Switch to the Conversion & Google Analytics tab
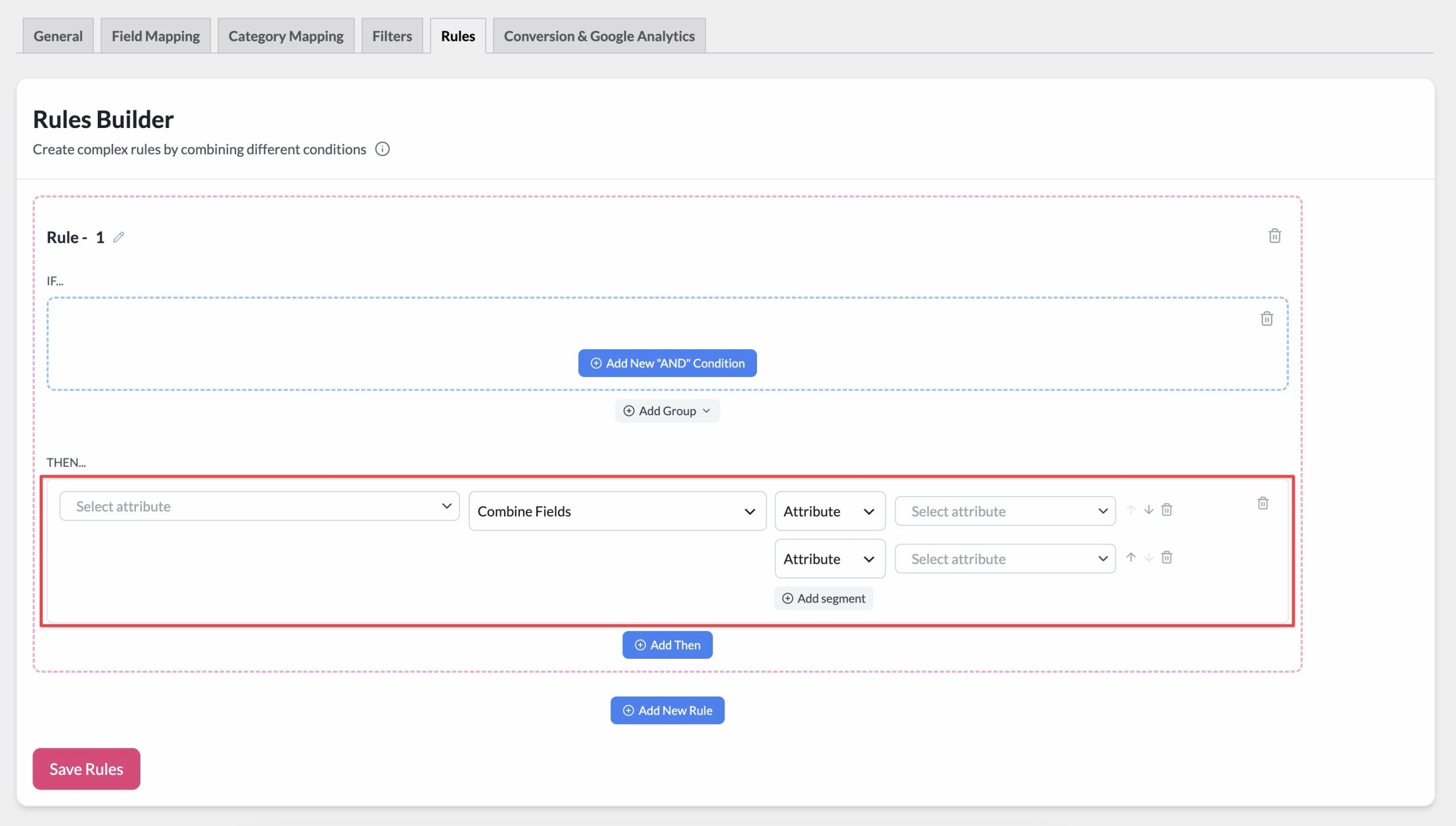The width and height of the screenshot is (1456, 826). (x=599, y=36)
